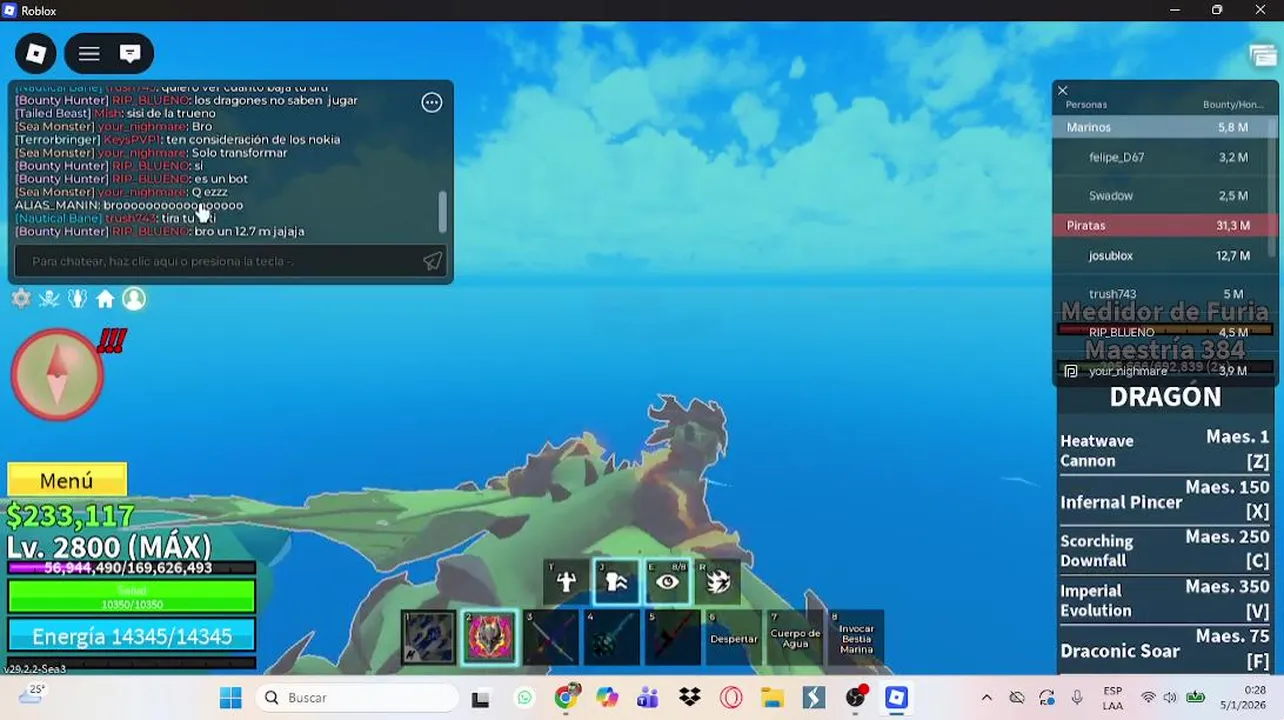Viewport: 1284px width, 720px height.
Task: Click the taskbar Buscar search box
Action: pyautogui.click(x=355, y=698)
